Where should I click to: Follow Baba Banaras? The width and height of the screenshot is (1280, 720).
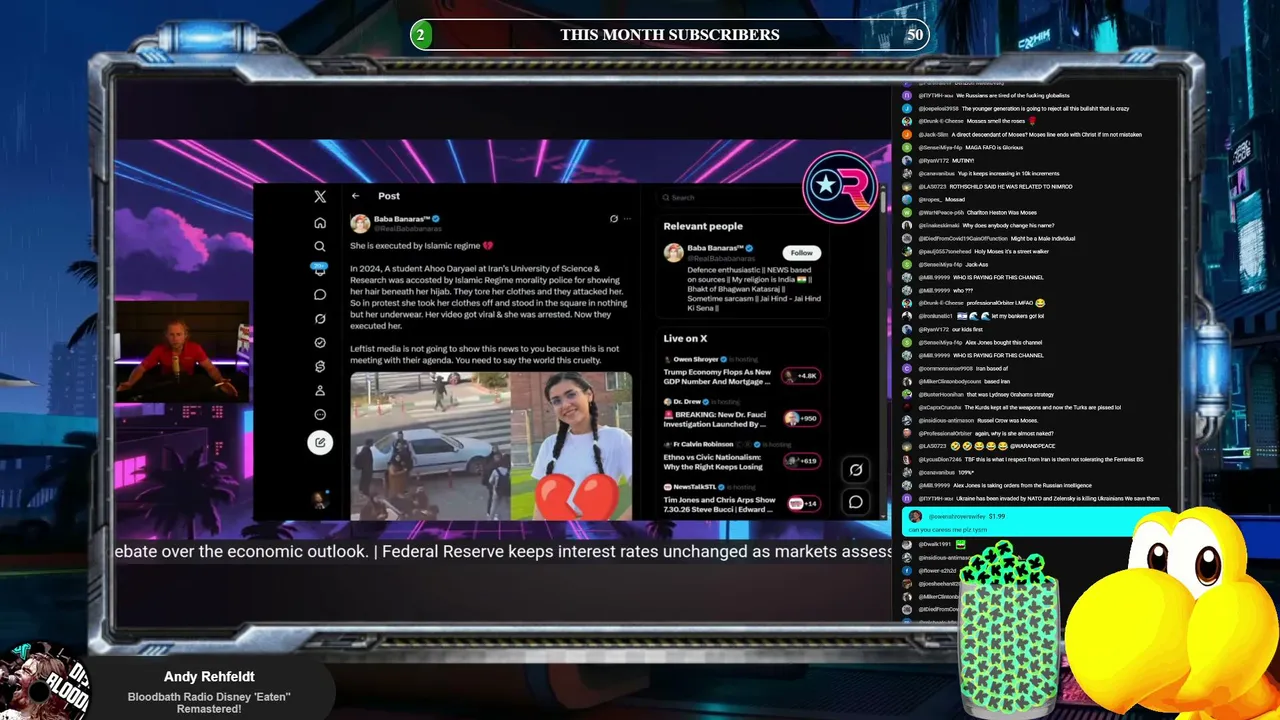(x=802, y=253)
